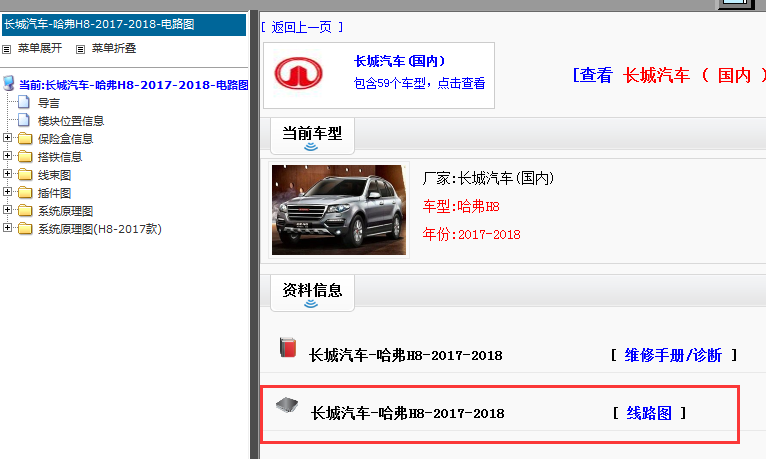Select the 资料信息 tab

point(312,293)
